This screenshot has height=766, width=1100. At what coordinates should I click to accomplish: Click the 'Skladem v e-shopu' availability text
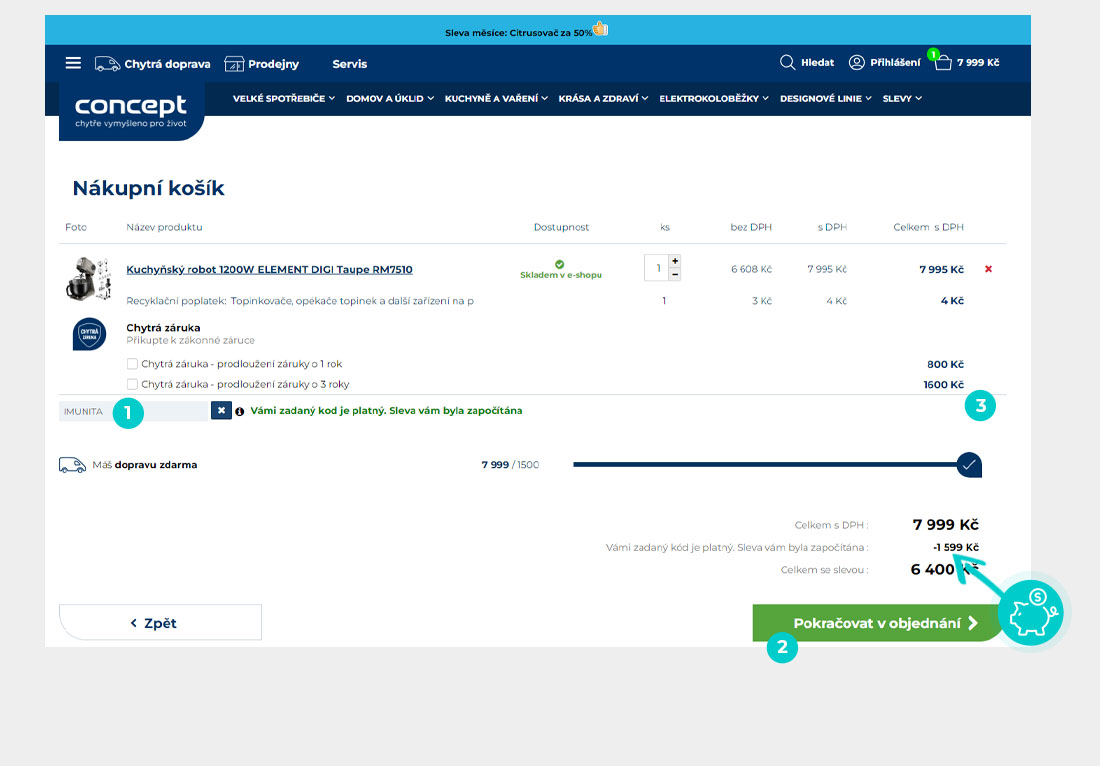pyautogui.click(x=561, y=275)
